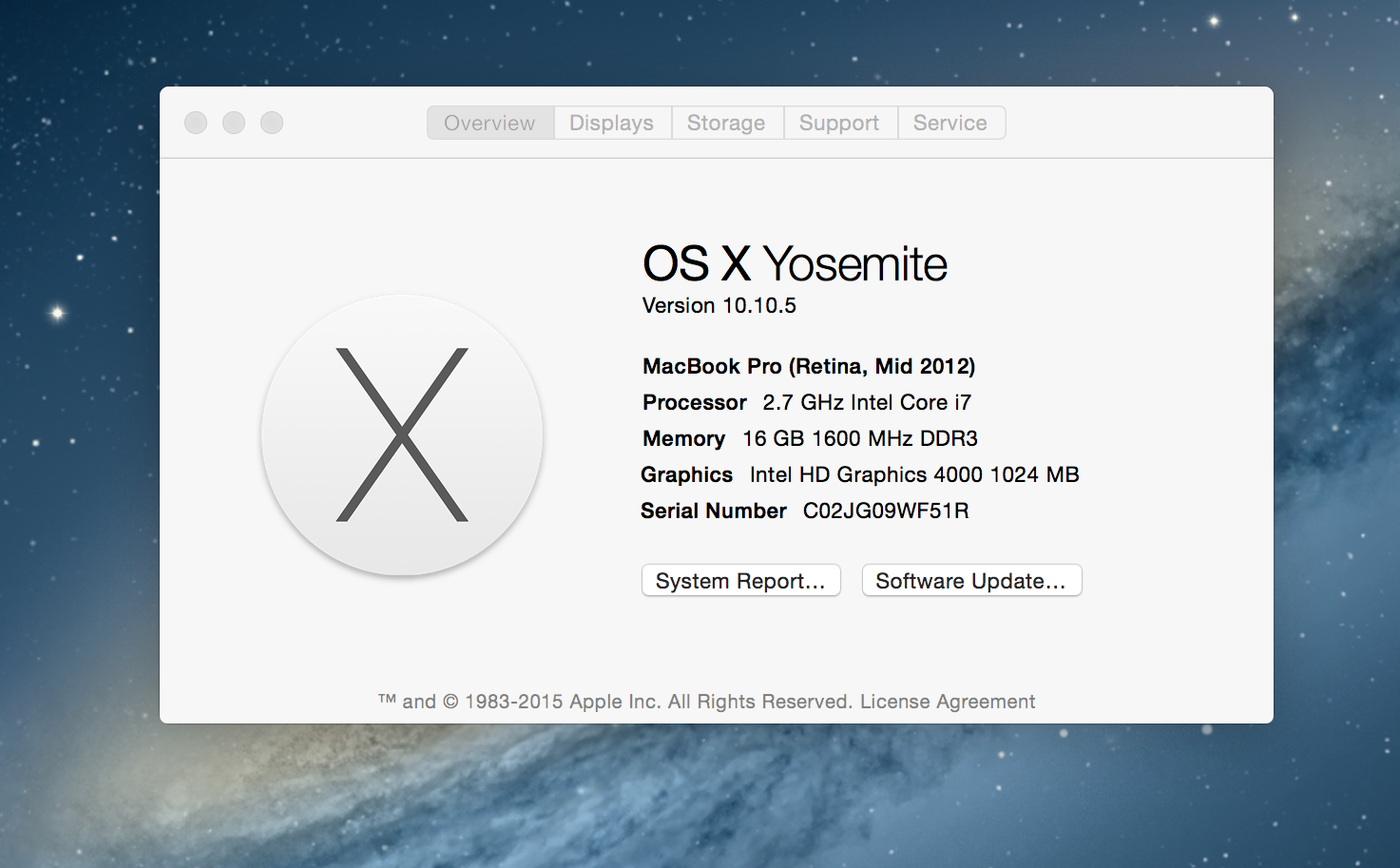This screenshot has width=1400, height=868.
Task: Select the Support tab
Action: [x=839, y=123]
